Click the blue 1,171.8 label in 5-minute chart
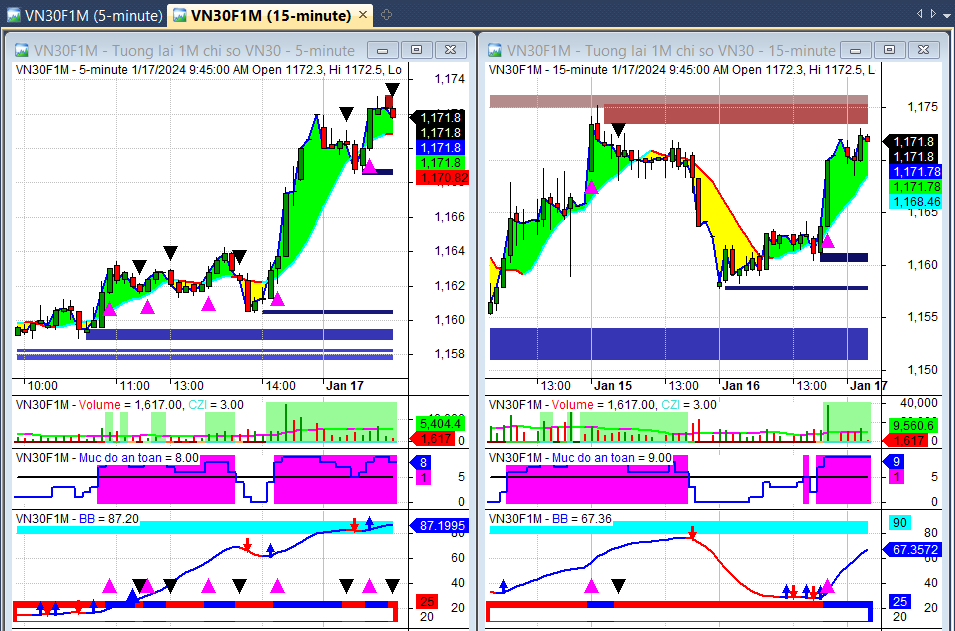The height and width of the screenshot is (631, 955). [x=440, y=147]
